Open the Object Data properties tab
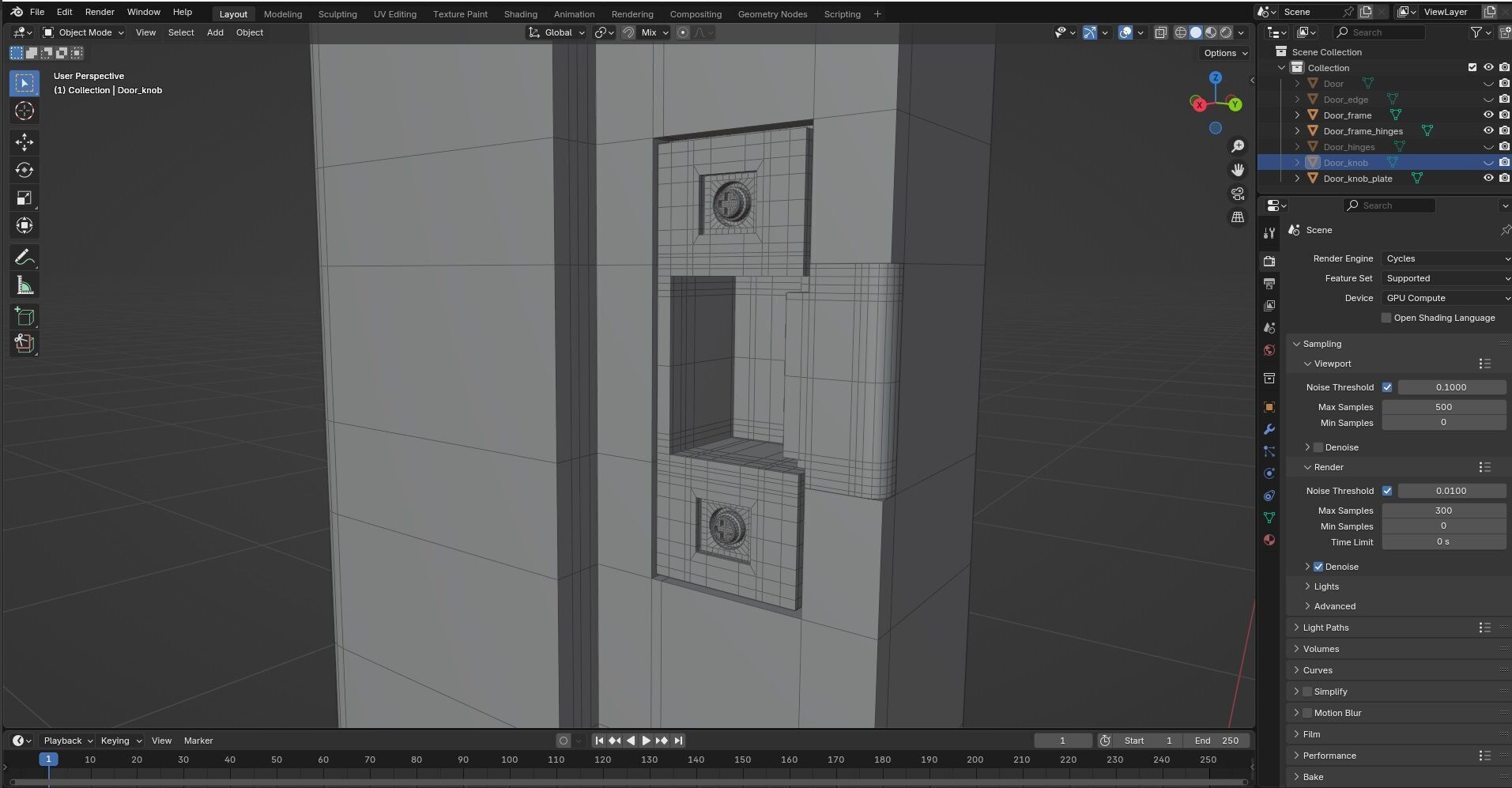 tap(1269, 518)
